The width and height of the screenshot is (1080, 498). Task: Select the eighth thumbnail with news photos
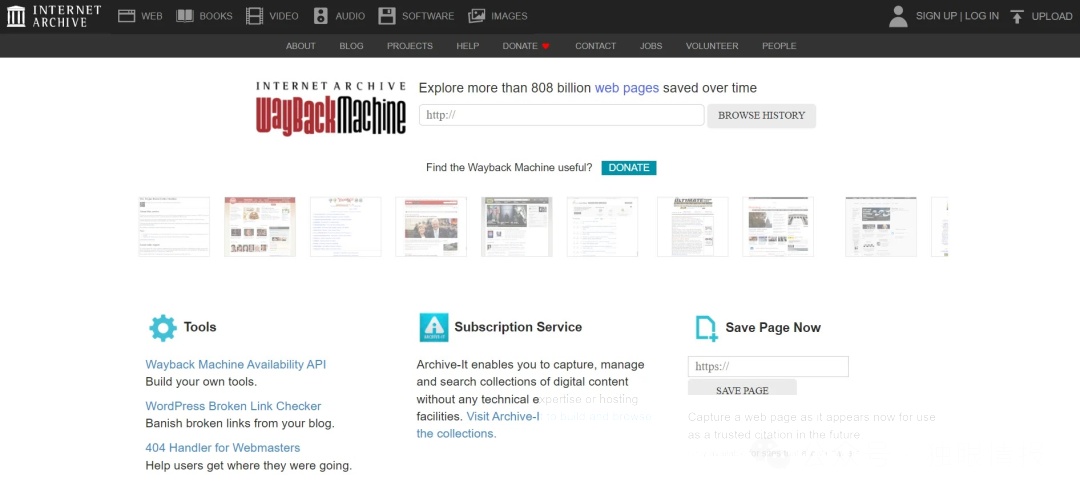point(778,227)
